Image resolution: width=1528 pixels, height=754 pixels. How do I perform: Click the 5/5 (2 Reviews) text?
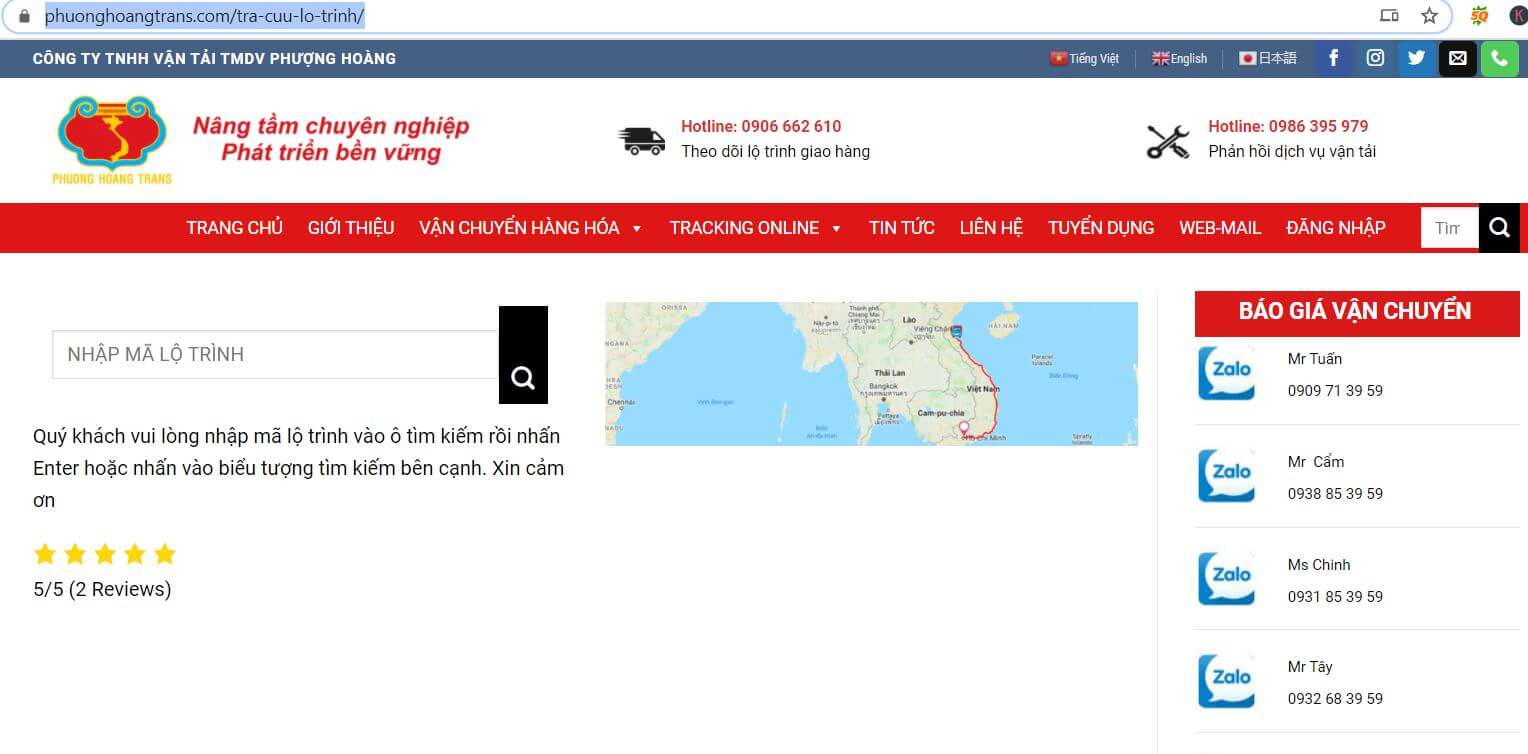102,589
